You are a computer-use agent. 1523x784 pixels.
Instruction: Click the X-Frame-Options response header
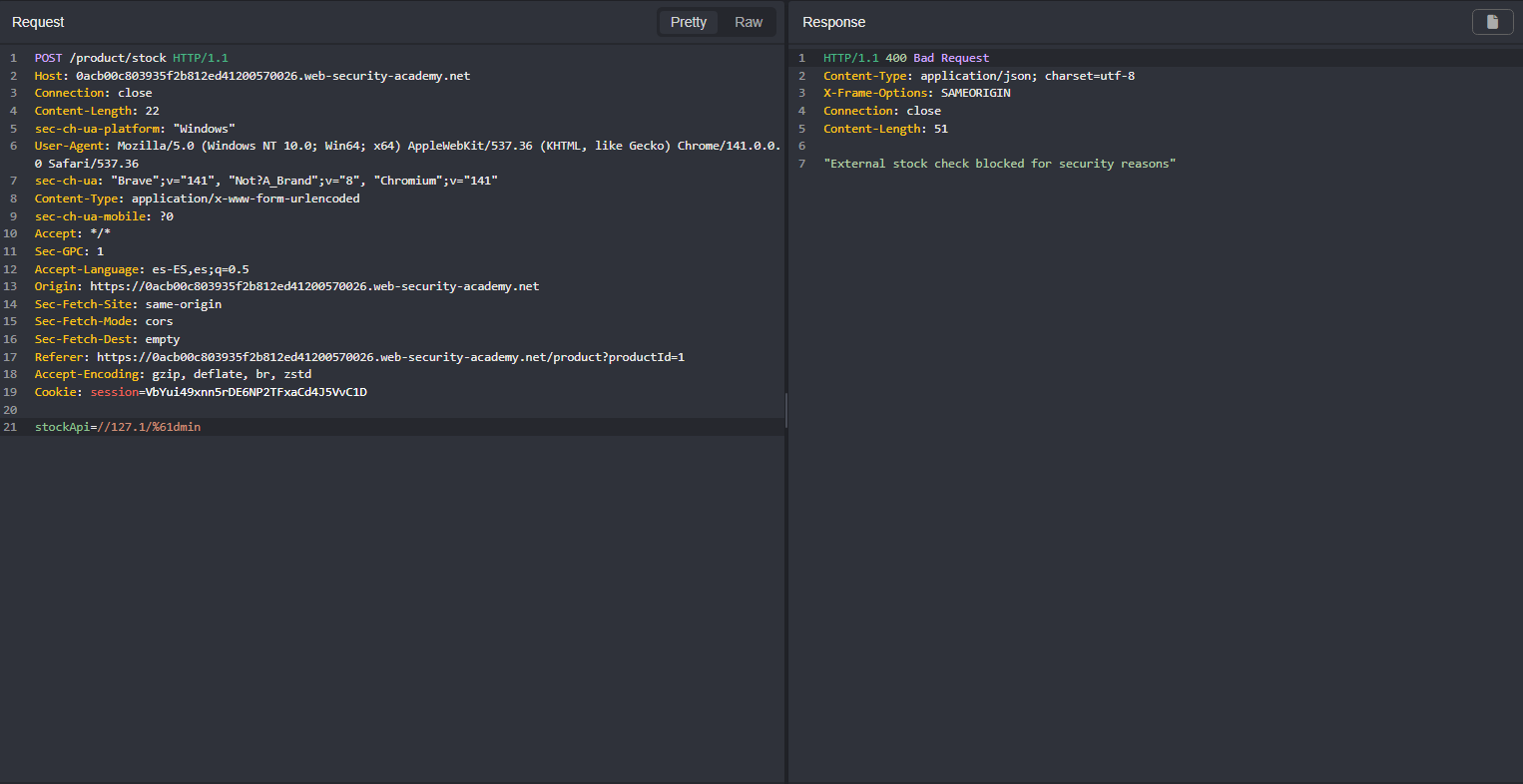(x=916, y=93)
